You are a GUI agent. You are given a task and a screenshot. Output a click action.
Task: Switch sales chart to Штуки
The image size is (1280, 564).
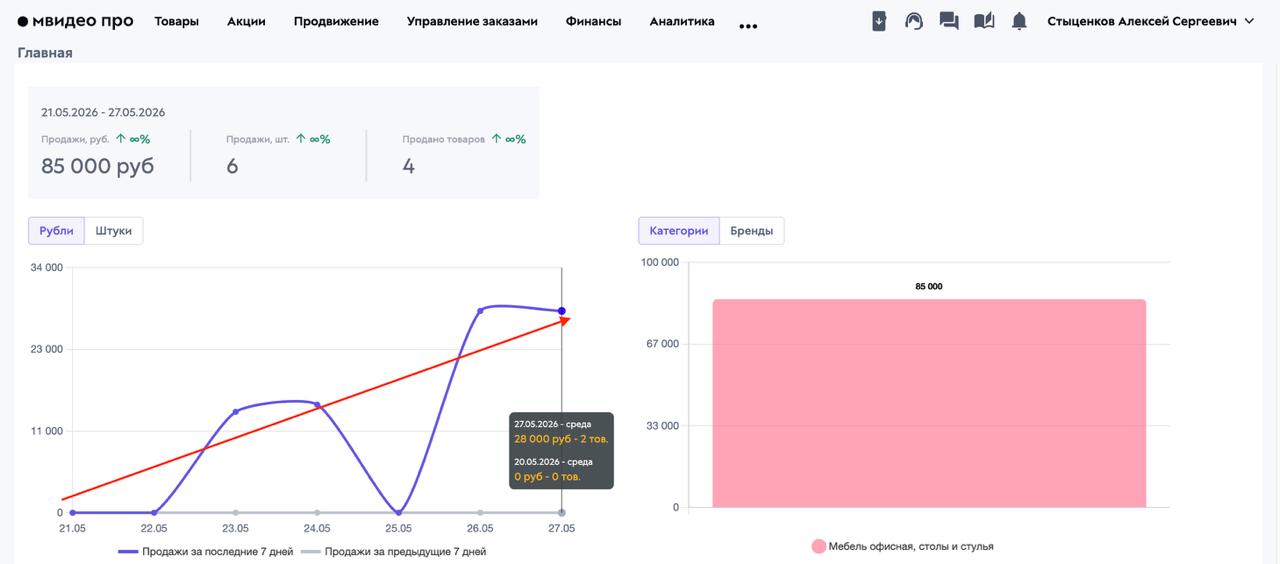114,230
